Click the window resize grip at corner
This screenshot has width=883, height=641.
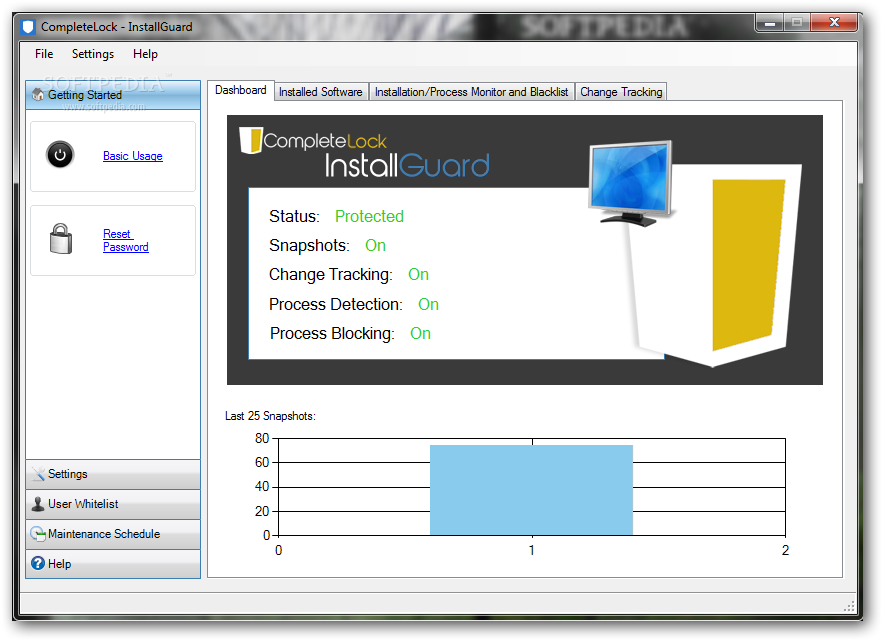point(849,606)
